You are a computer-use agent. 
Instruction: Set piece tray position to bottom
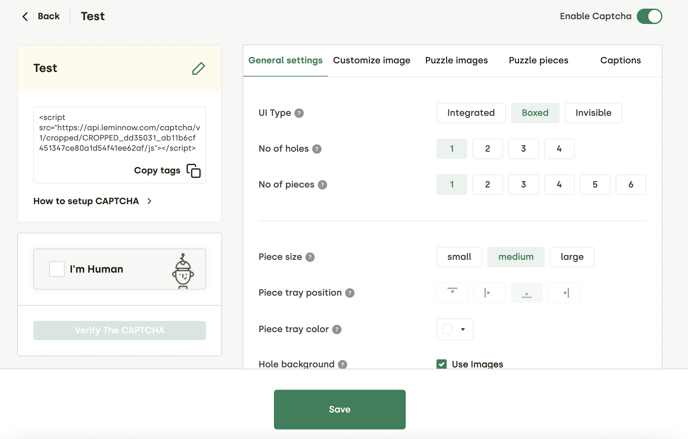(527, 293)
